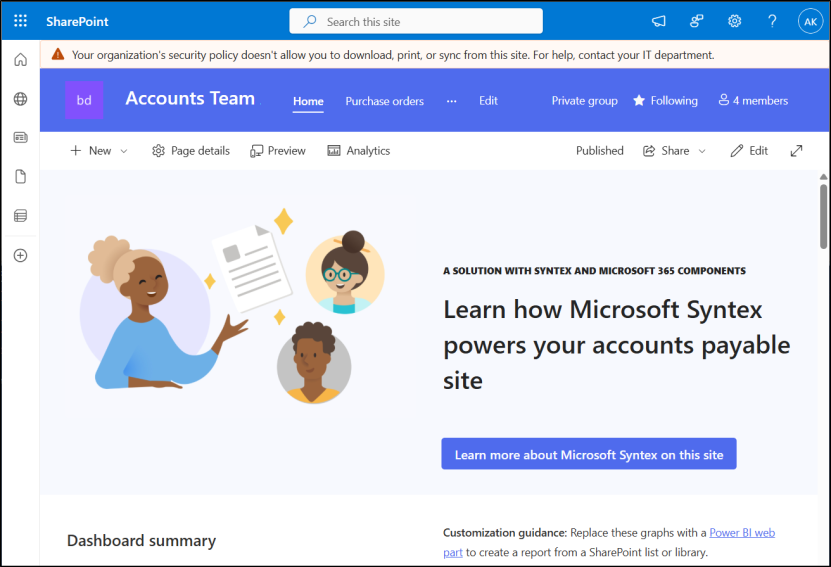Click the Accounts Team site title

[x=190, y=99]
